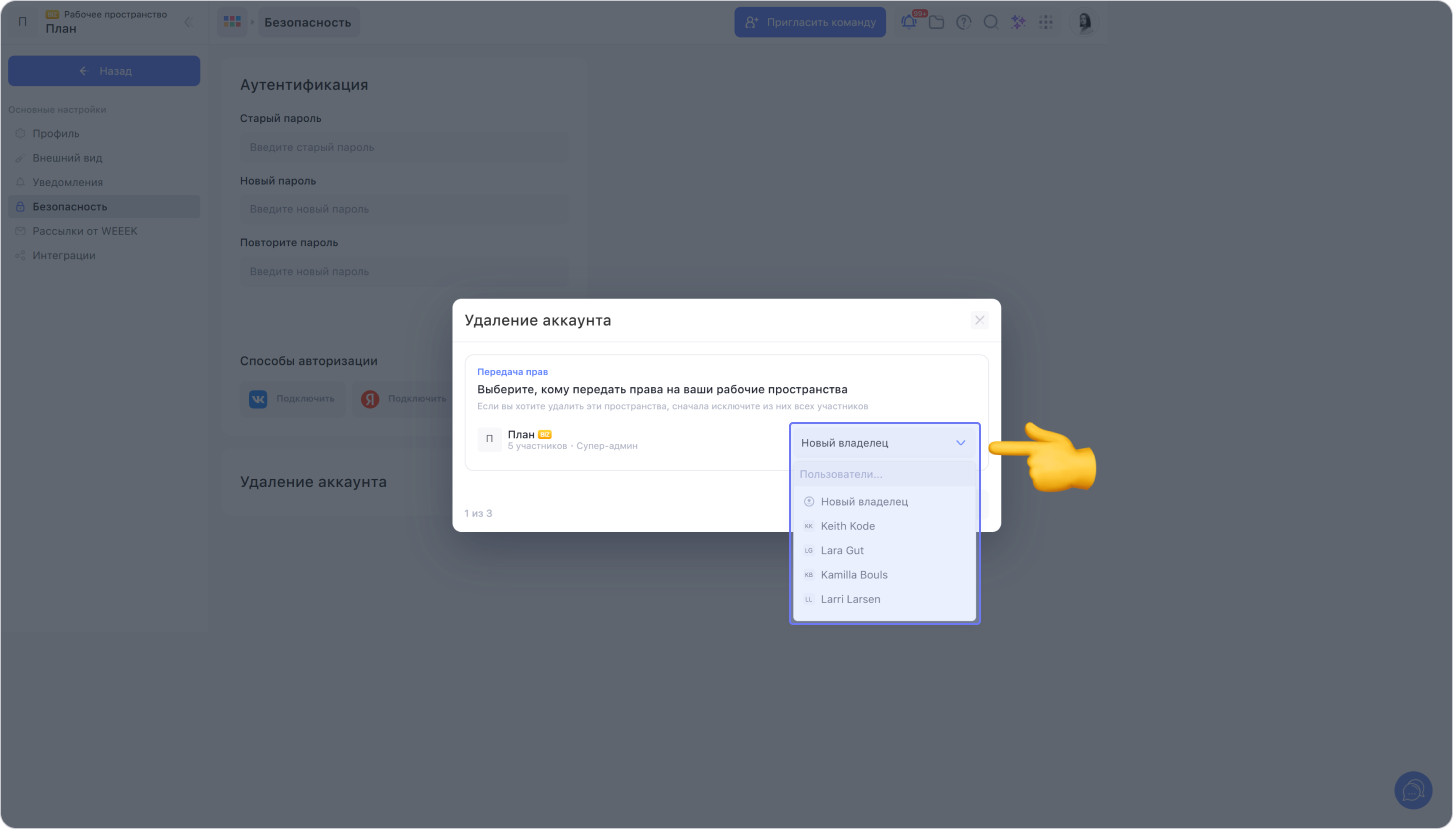Toggle the Новый владелец dropdown chevron
Viewport: 1453px width, 829px height.
pos(961,443)
